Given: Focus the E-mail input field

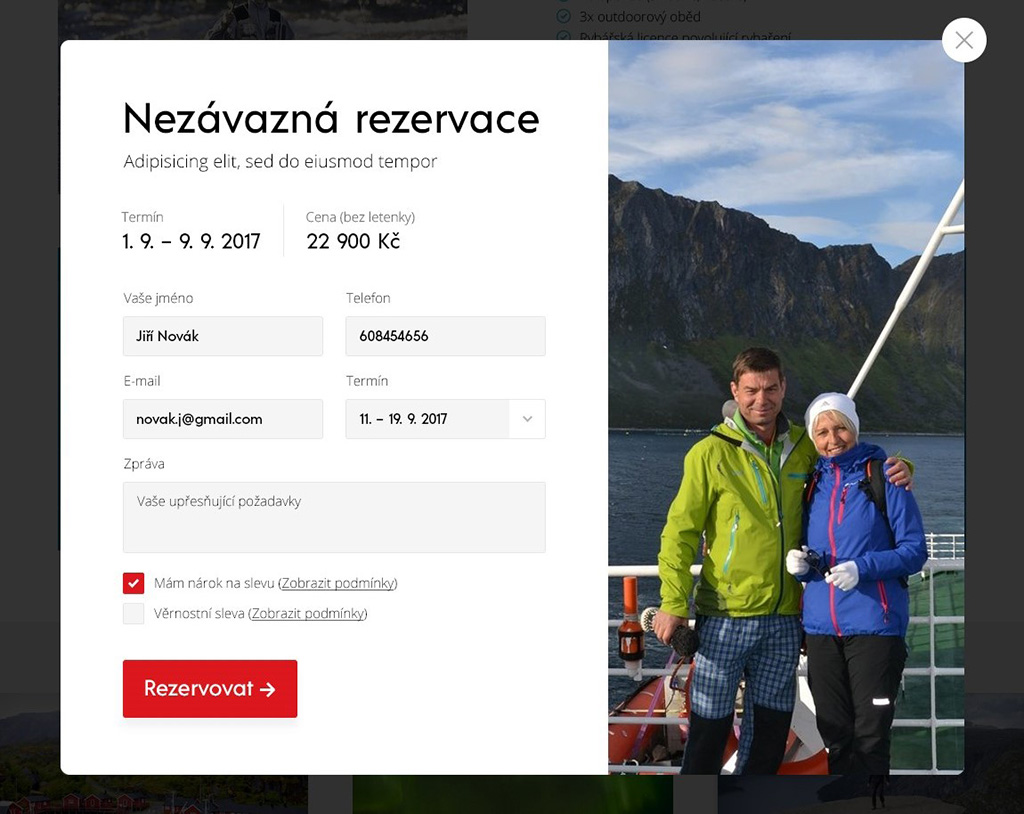Looking at the screenshot, I should (x=223, y=419).
